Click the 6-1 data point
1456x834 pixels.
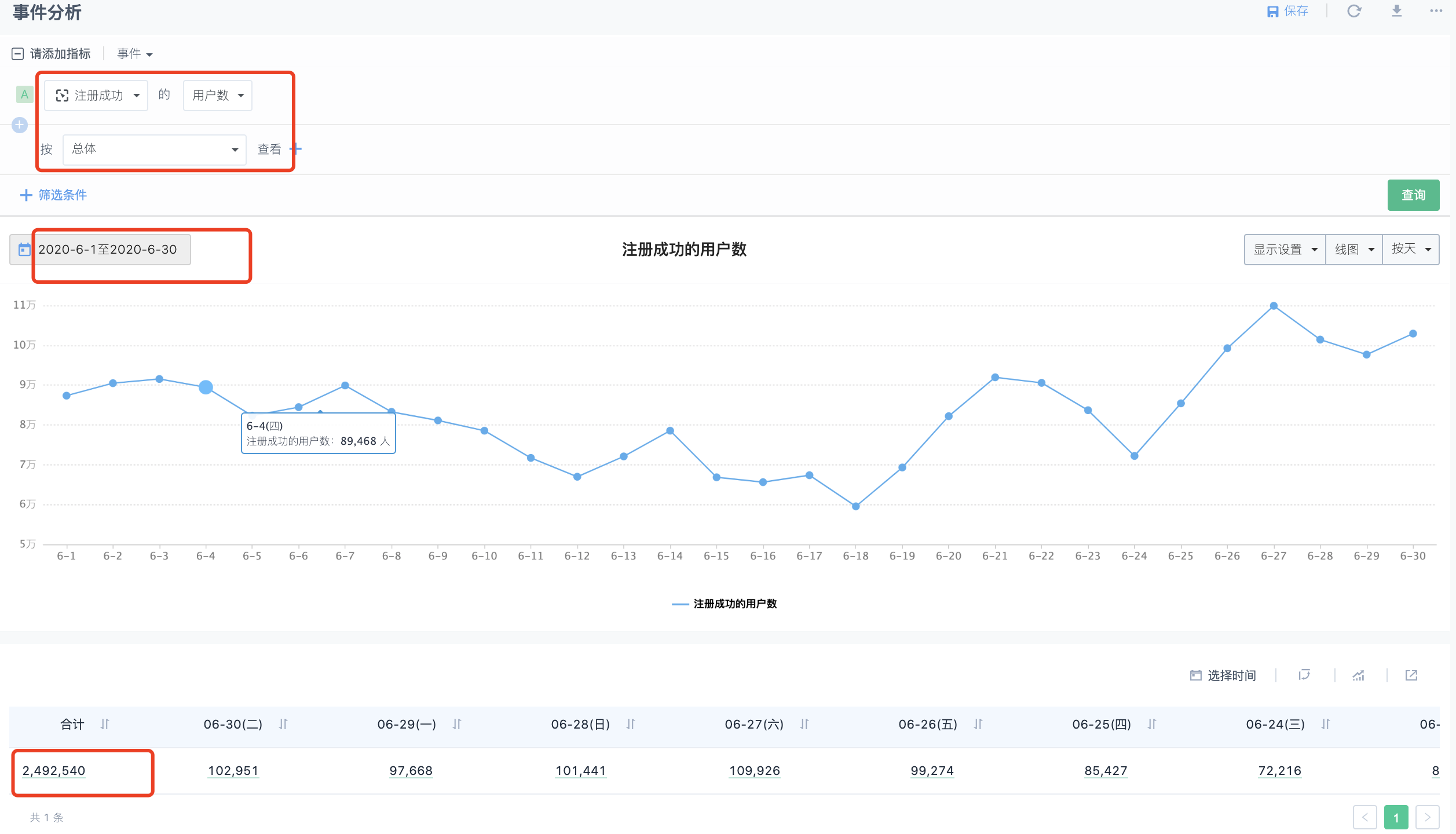click(67, 396)
